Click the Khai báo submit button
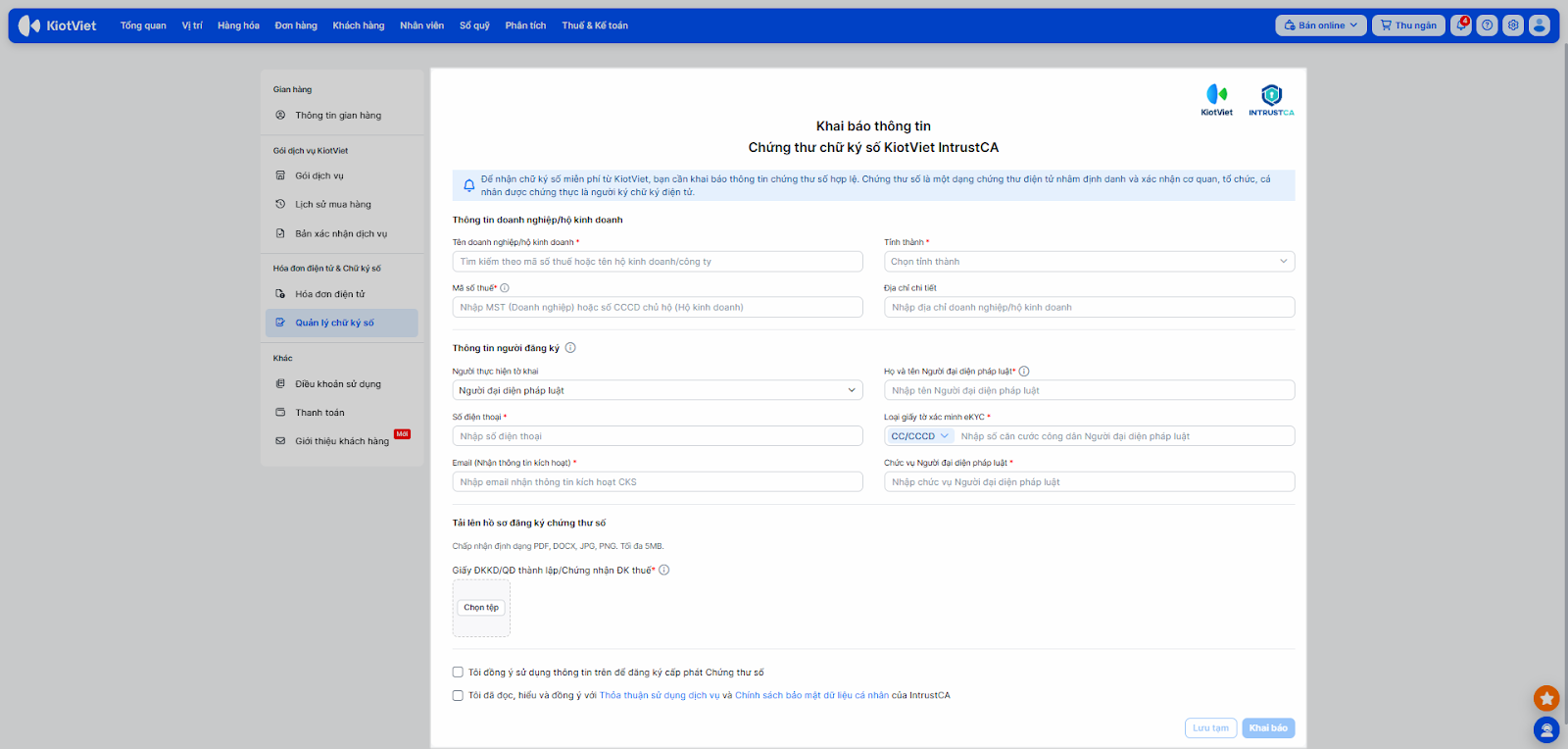Image resolution: width=1568 pixels, height=749 pixels. [x=1268, y=728]
